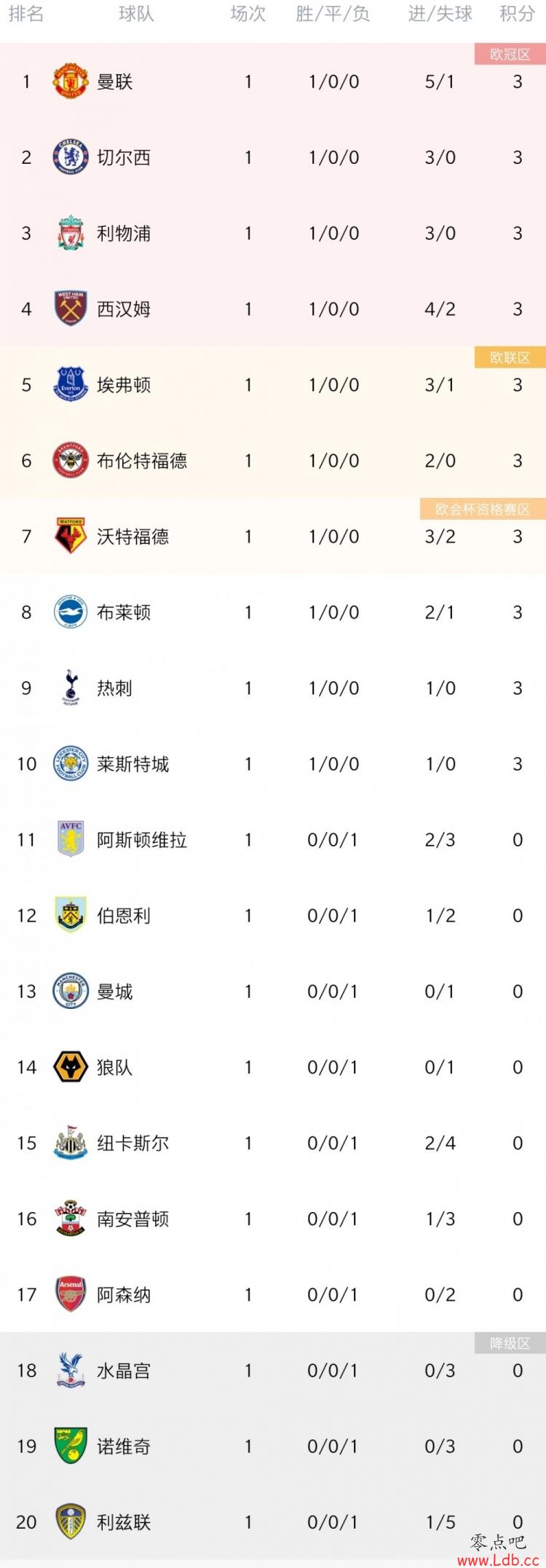
Task: Open team name 莱斯特城
Action: coord(133,764)
